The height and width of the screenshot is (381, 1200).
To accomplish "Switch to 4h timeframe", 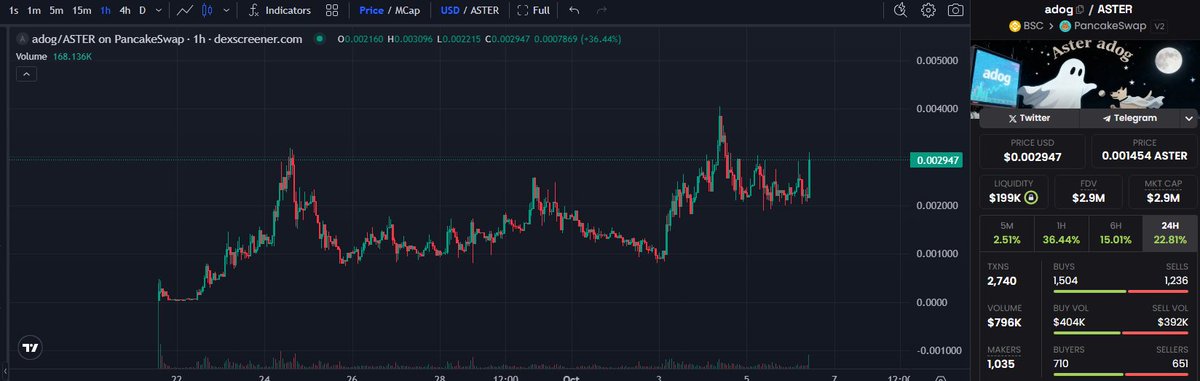I will point(125,11).
